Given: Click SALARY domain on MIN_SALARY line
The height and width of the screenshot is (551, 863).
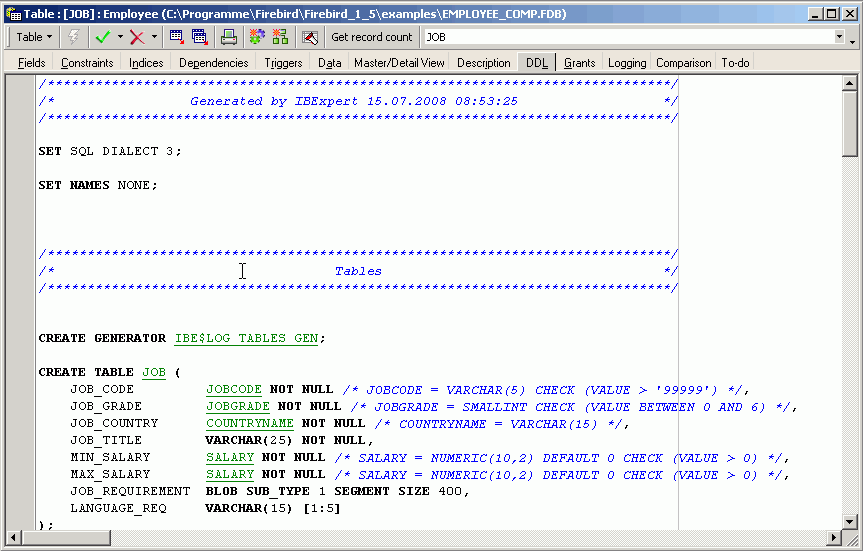Looking at the screenshot, I should tap(230, 457).
